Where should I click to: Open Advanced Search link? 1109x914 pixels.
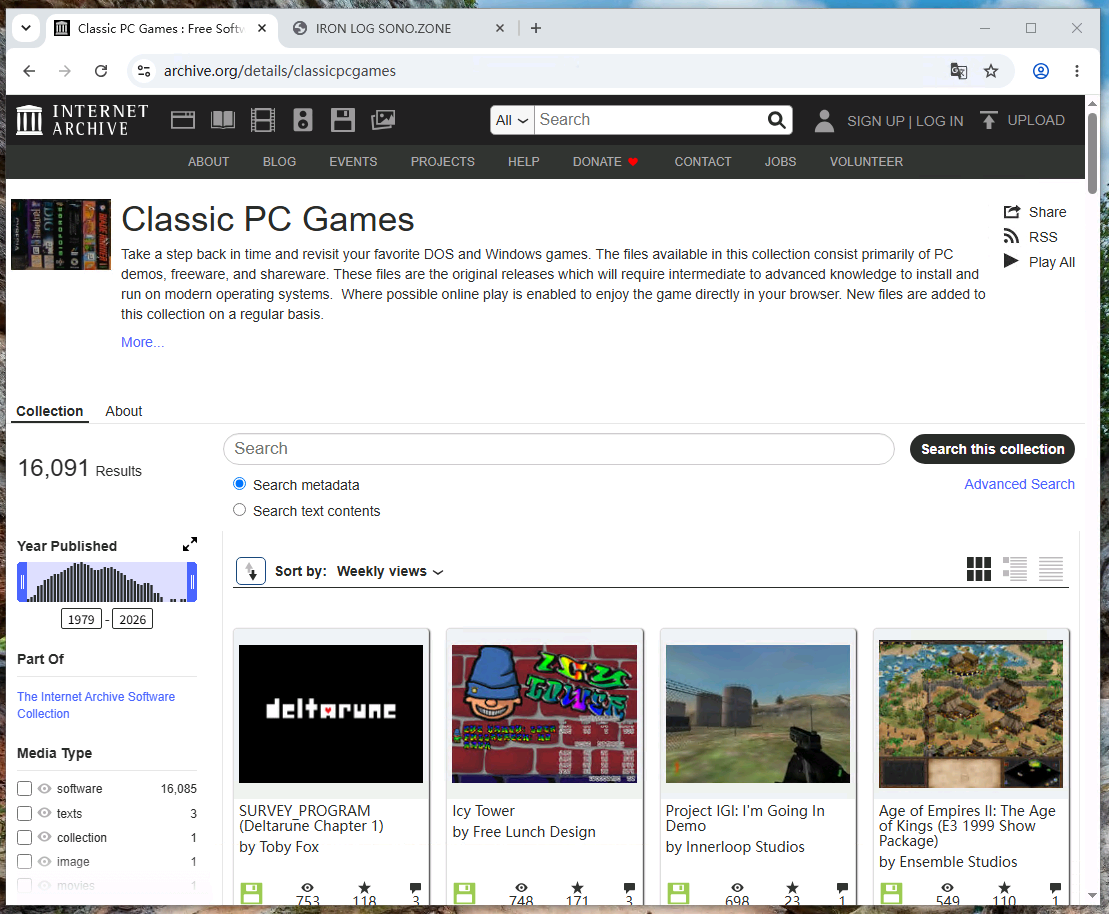tap(1019, 484)
